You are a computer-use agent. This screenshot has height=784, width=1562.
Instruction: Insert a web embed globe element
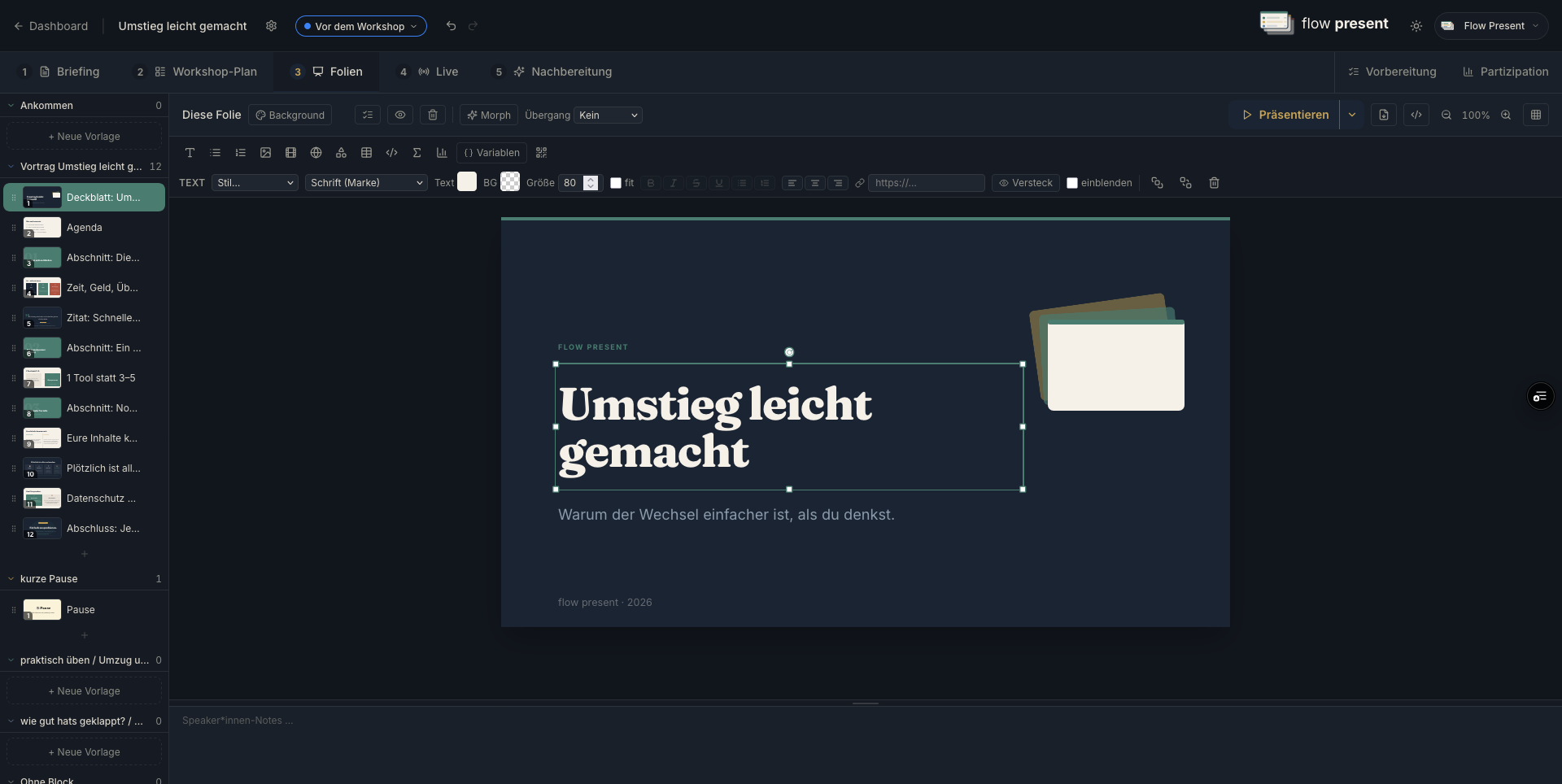[x=316, y=153]
